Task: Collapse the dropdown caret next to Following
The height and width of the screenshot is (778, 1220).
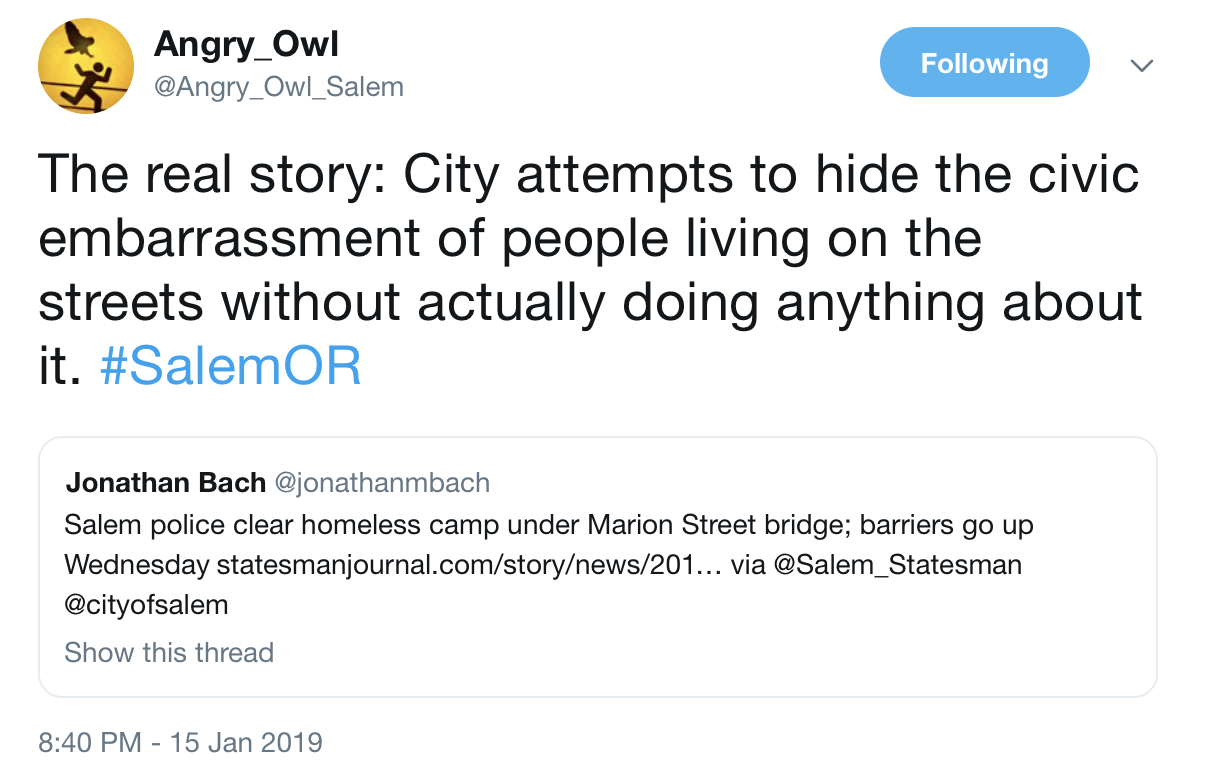Action: click(x=1141, y=64)
